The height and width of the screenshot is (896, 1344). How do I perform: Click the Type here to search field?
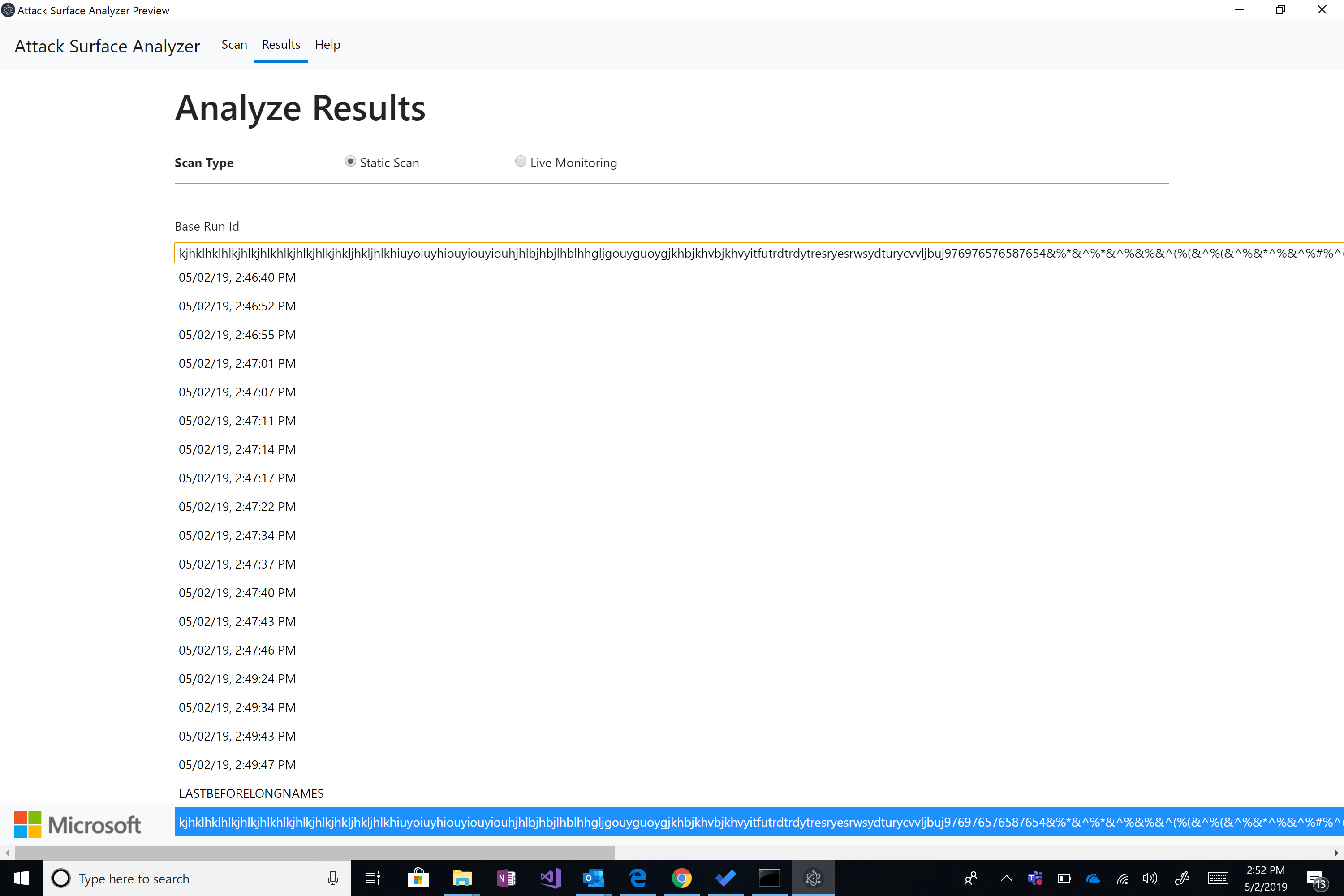click(x=172, y=878)
